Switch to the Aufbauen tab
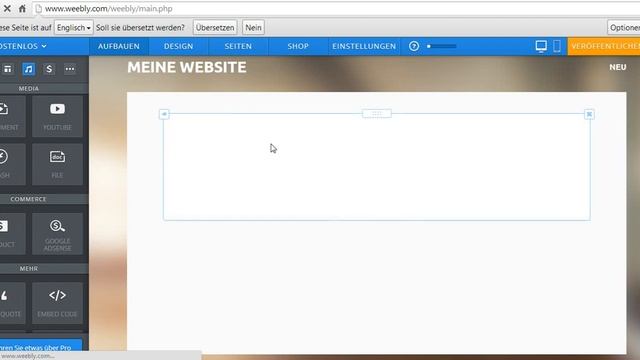The image size is (640, 360). coord(119,46)
